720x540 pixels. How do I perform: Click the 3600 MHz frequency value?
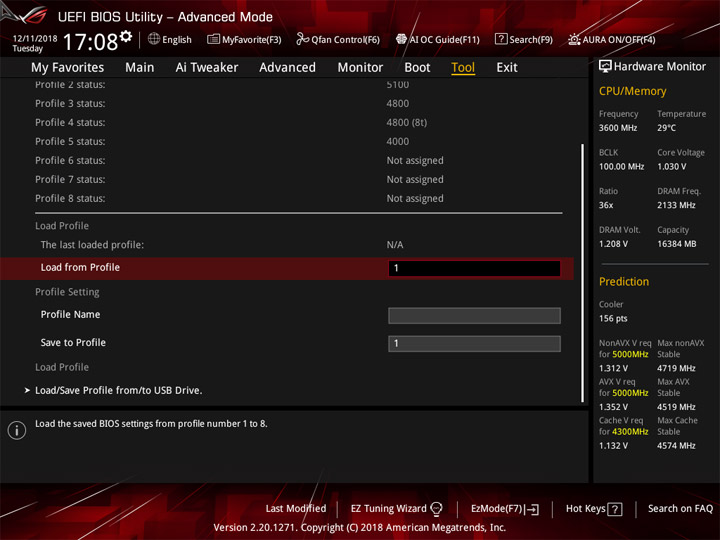click(618, 128)
